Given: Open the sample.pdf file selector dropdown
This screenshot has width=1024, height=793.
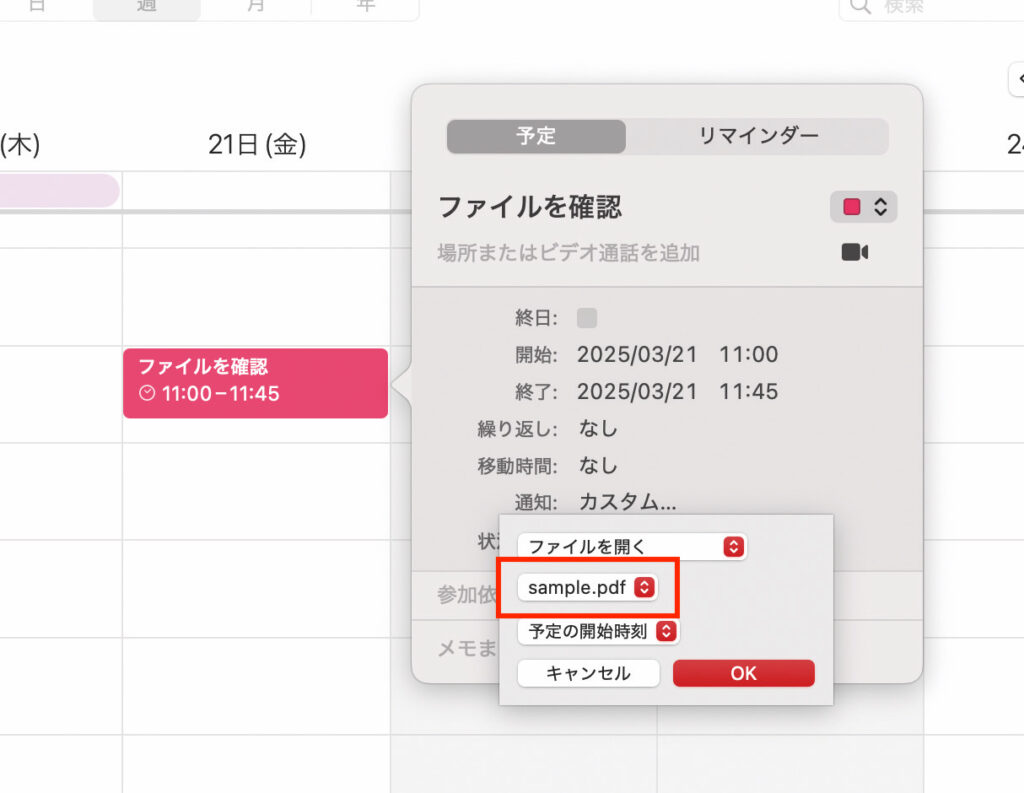Looking at the screenshot, I should click(x=588, y=588).
